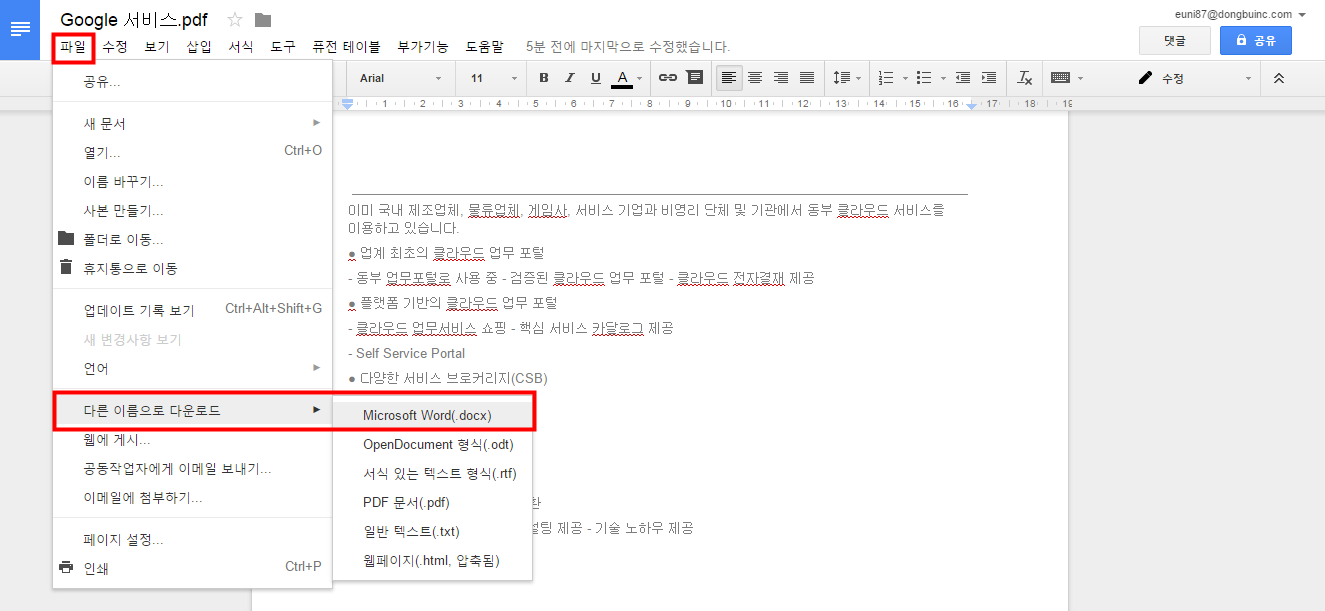Click the blue 공유 share button
The image size is (1325, 611).
tap(1256, 41)
